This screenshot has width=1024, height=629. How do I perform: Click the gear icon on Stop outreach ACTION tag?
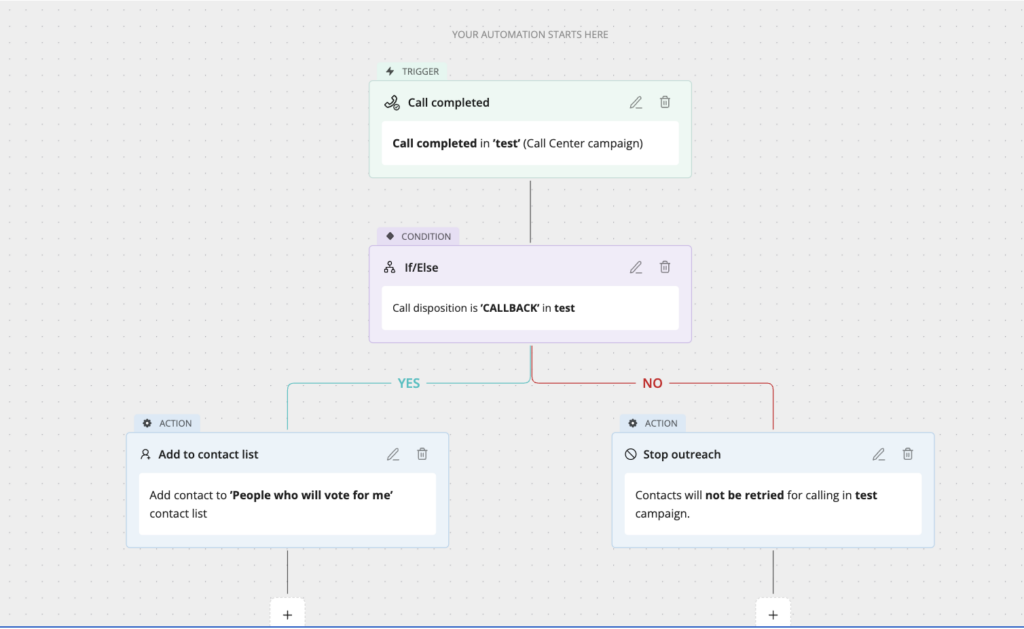tap(633, 423)
